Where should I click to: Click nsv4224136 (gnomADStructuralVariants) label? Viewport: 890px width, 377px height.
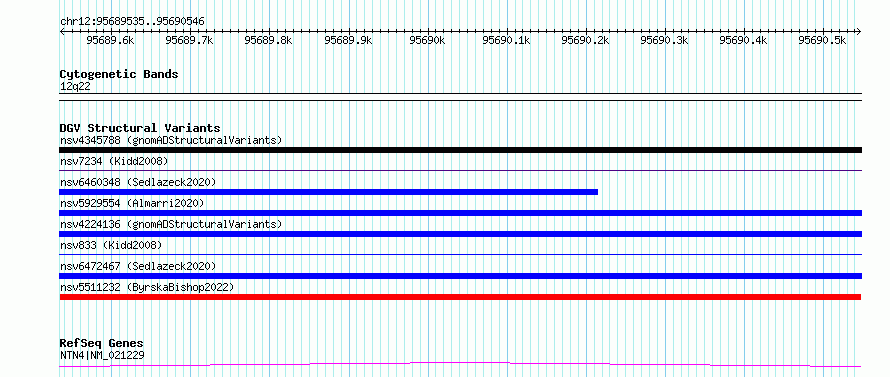pyautogui.click(x=171, y=224)
